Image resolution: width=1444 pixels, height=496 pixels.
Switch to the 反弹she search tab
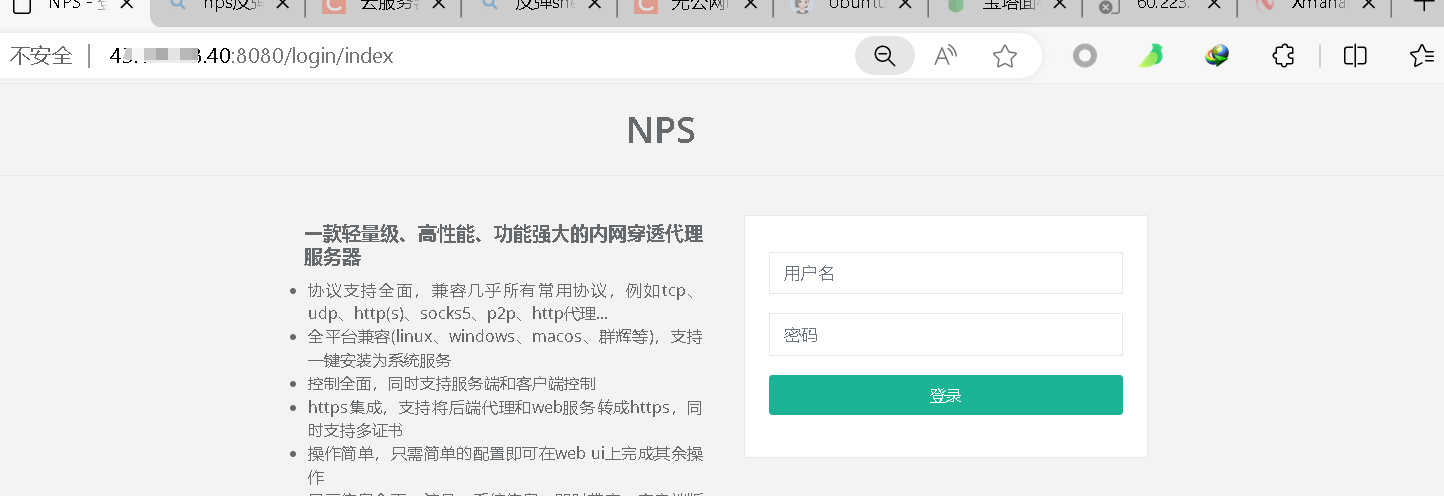(x=538, y=7)
